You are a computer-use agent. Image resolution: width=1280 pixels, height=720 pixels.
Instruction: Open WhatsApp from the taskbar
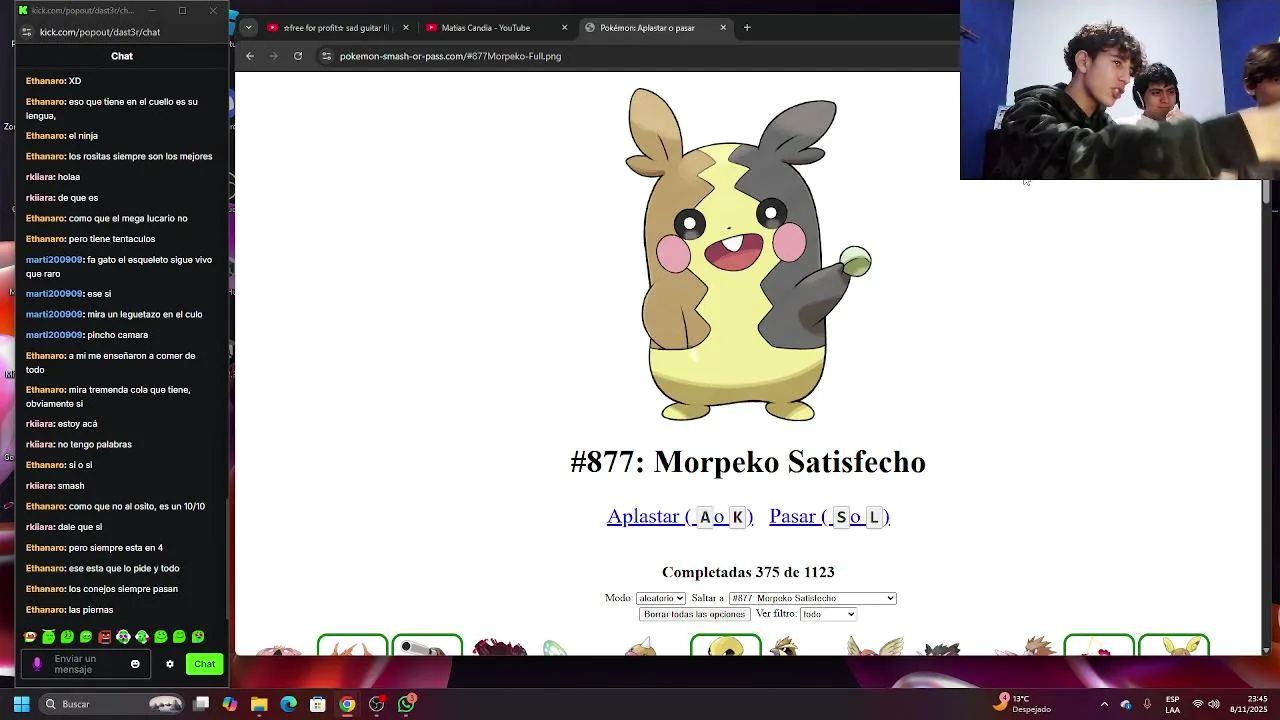[406, 704]
